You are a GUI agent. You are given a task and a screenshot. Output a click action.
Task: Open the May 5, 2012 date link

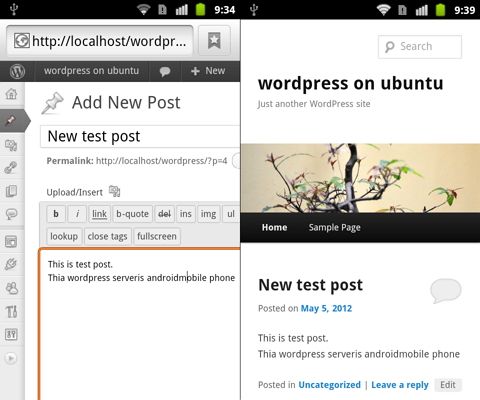326,309
